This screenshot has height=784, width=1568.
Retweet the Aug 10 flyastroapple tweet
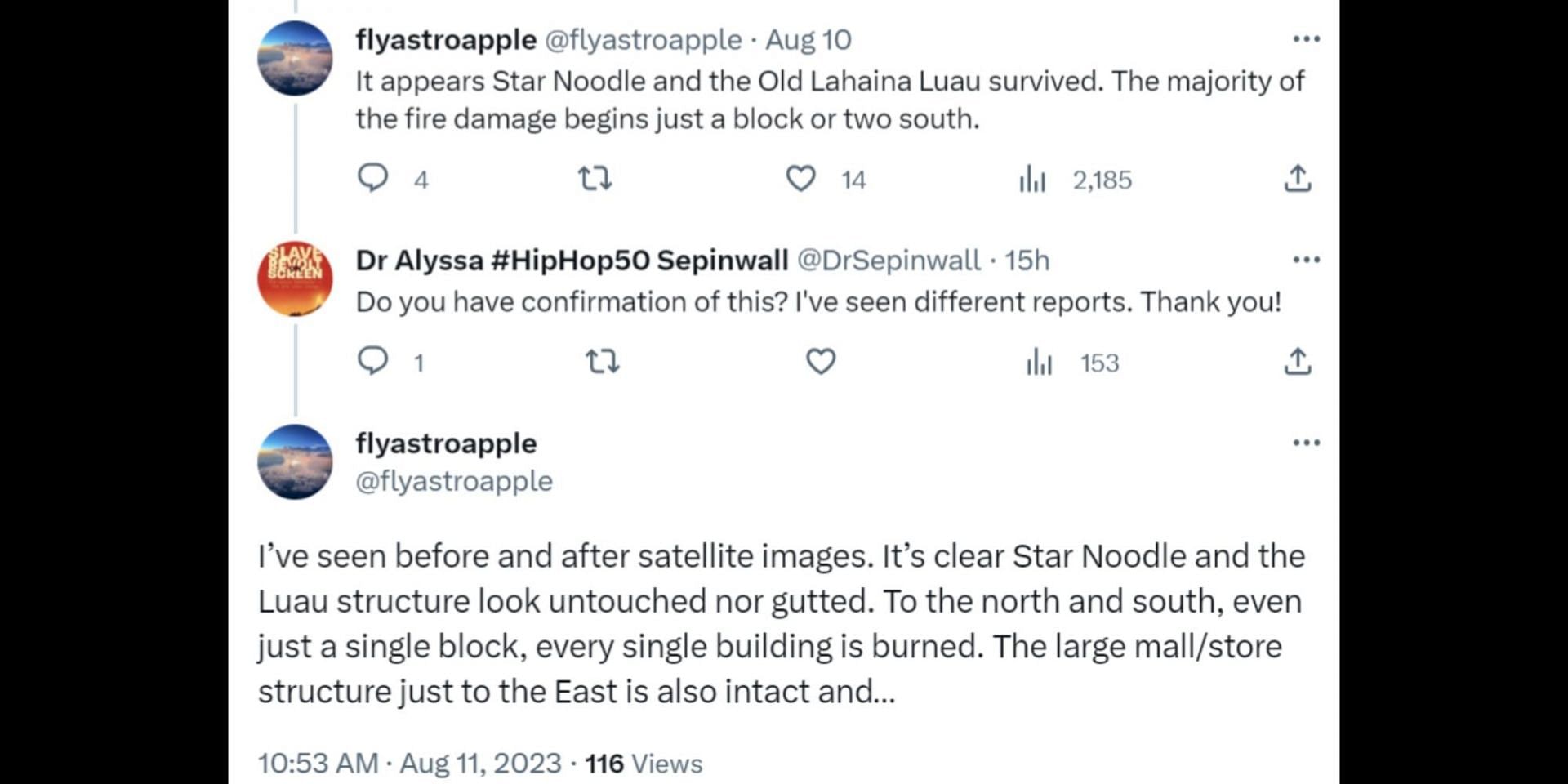[x=595, y=178]
